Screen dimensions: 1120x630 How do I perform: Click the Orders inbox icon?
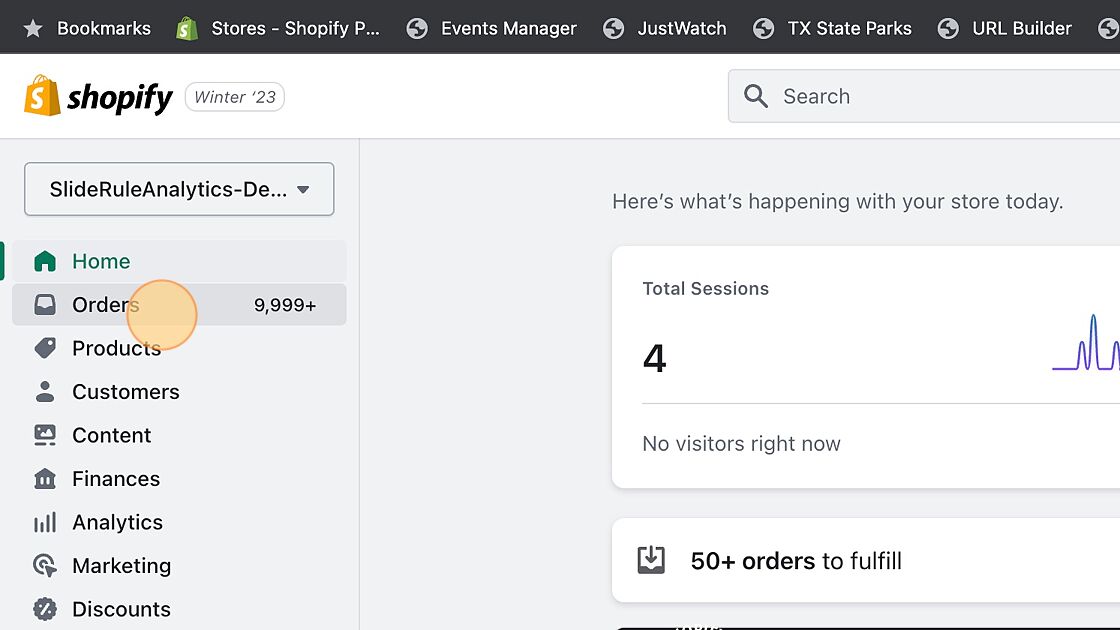[x=45, y=305]
